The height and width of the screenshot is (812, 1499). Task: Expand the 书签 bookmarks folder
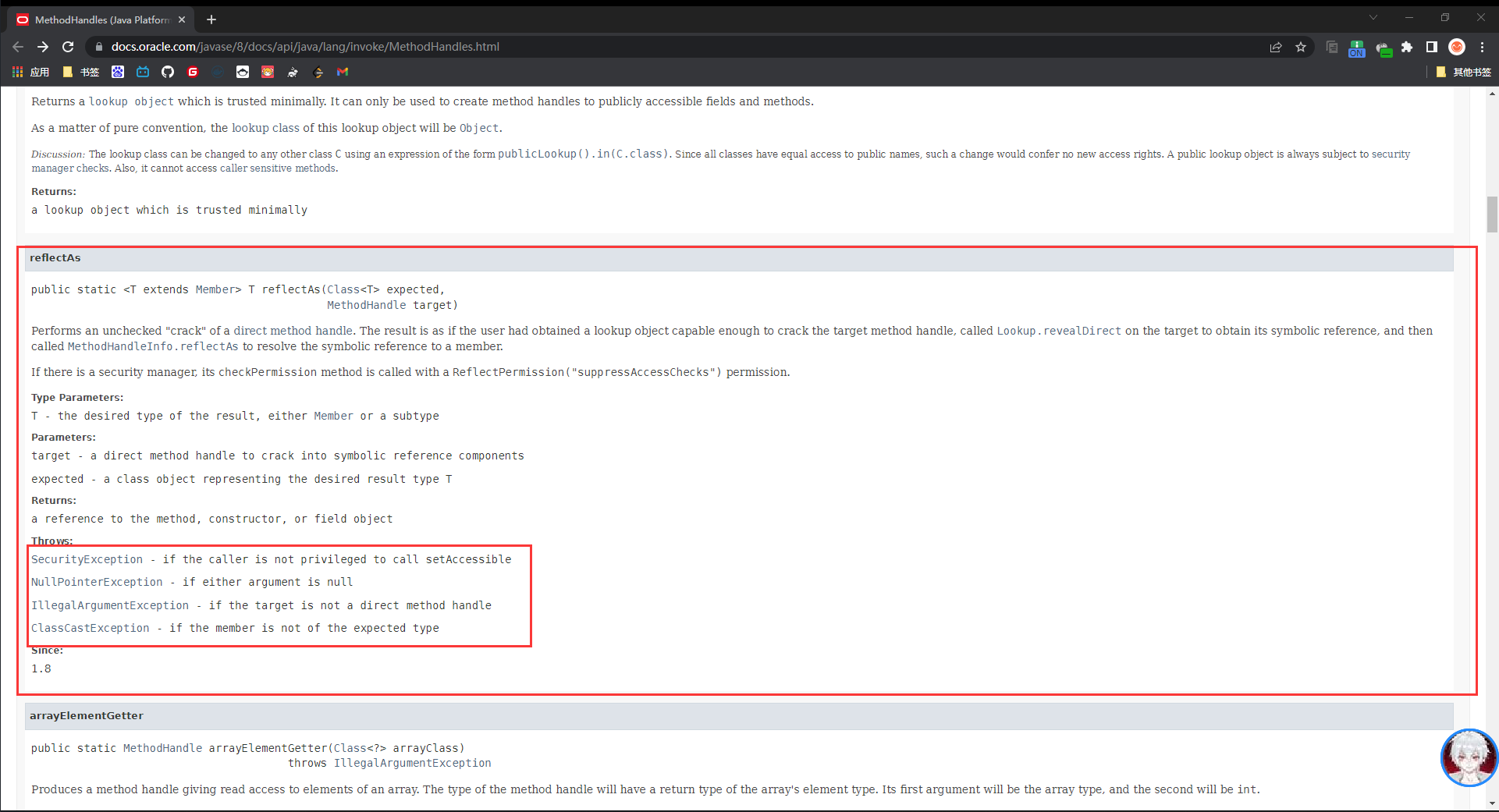coord(81,72)
